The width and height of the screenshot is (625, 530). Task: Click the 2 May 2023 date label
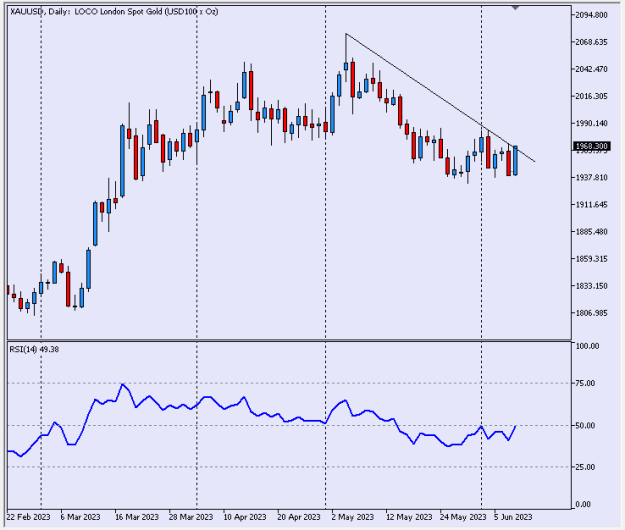click(353, 517)
